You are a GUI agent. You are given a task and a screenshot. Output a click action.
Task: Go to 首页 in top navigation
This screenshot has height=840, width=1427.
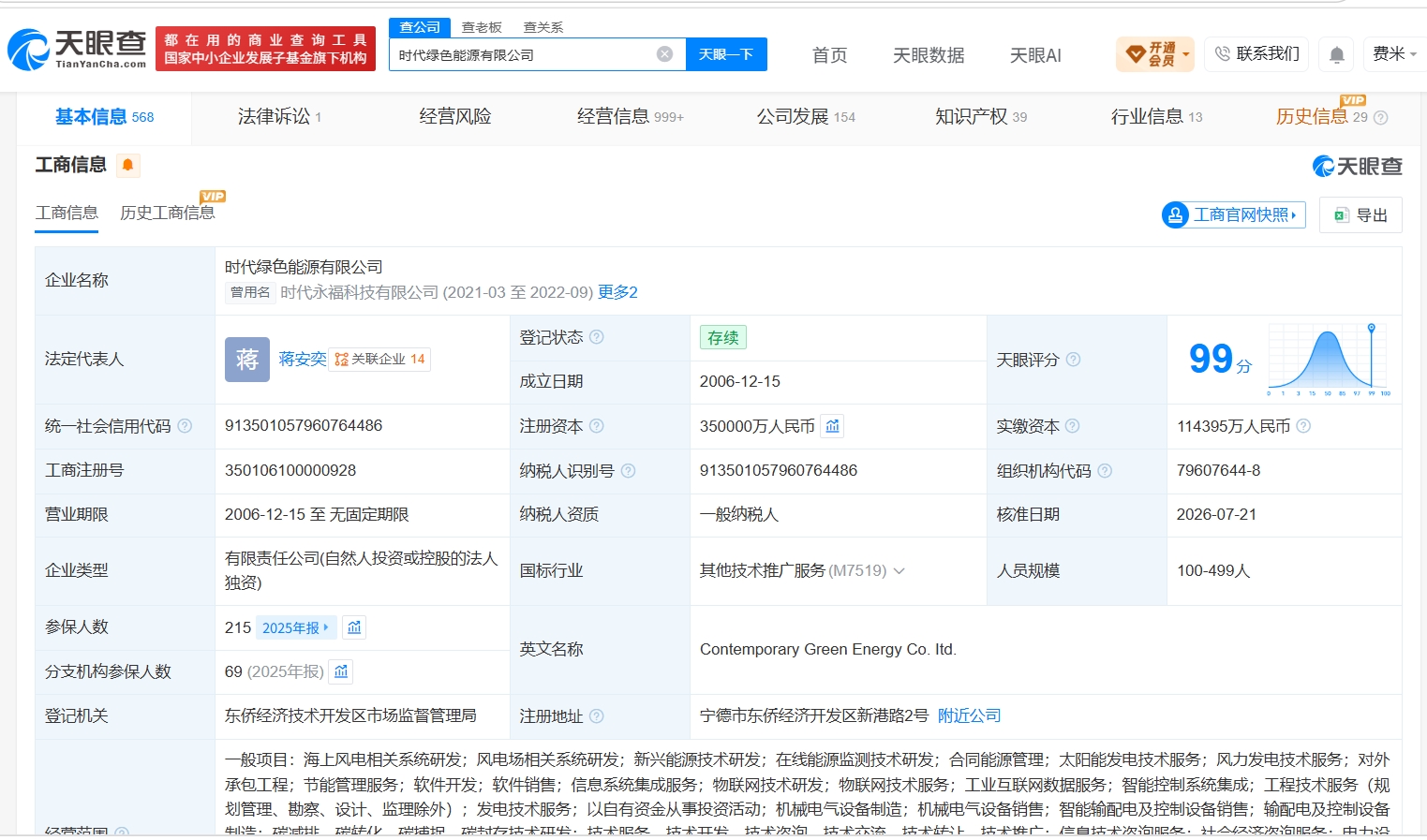coord(829,55)
